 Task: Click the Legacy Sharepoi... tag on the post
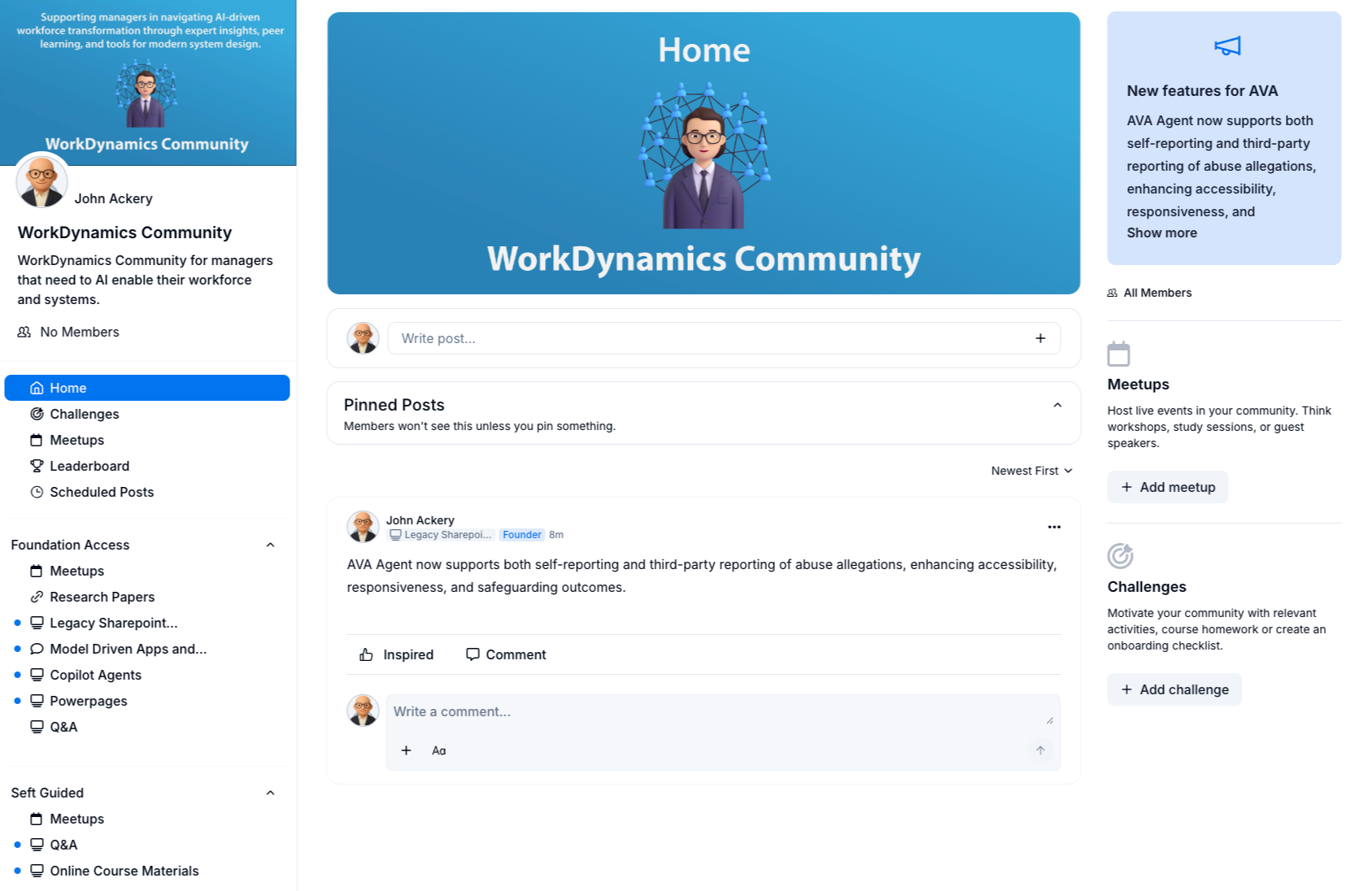pos(441,535)
